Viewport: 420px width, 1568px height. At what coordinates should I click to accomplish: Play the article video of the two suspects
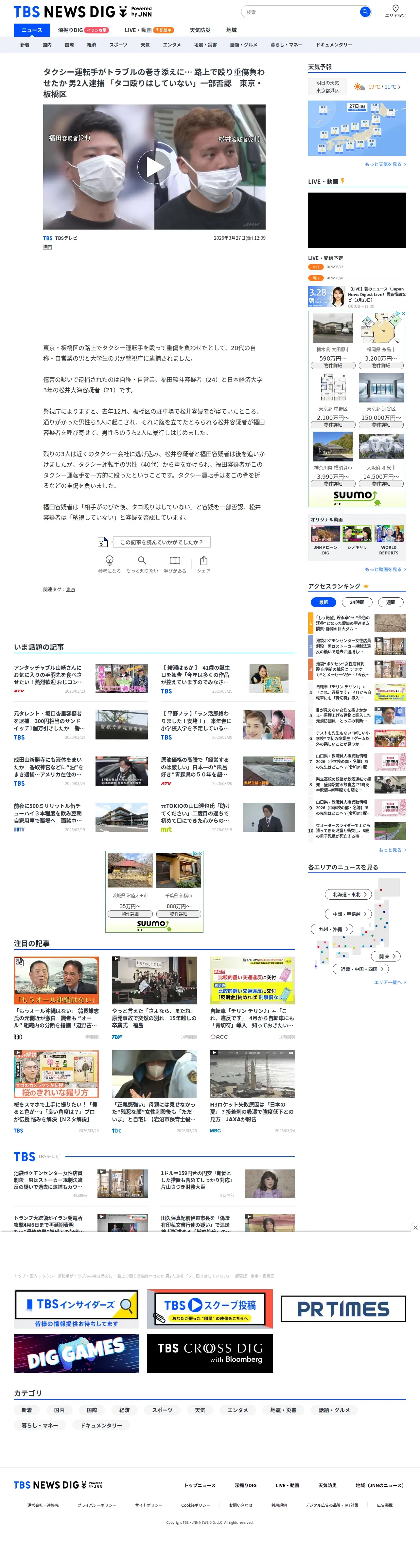(154, 166)
